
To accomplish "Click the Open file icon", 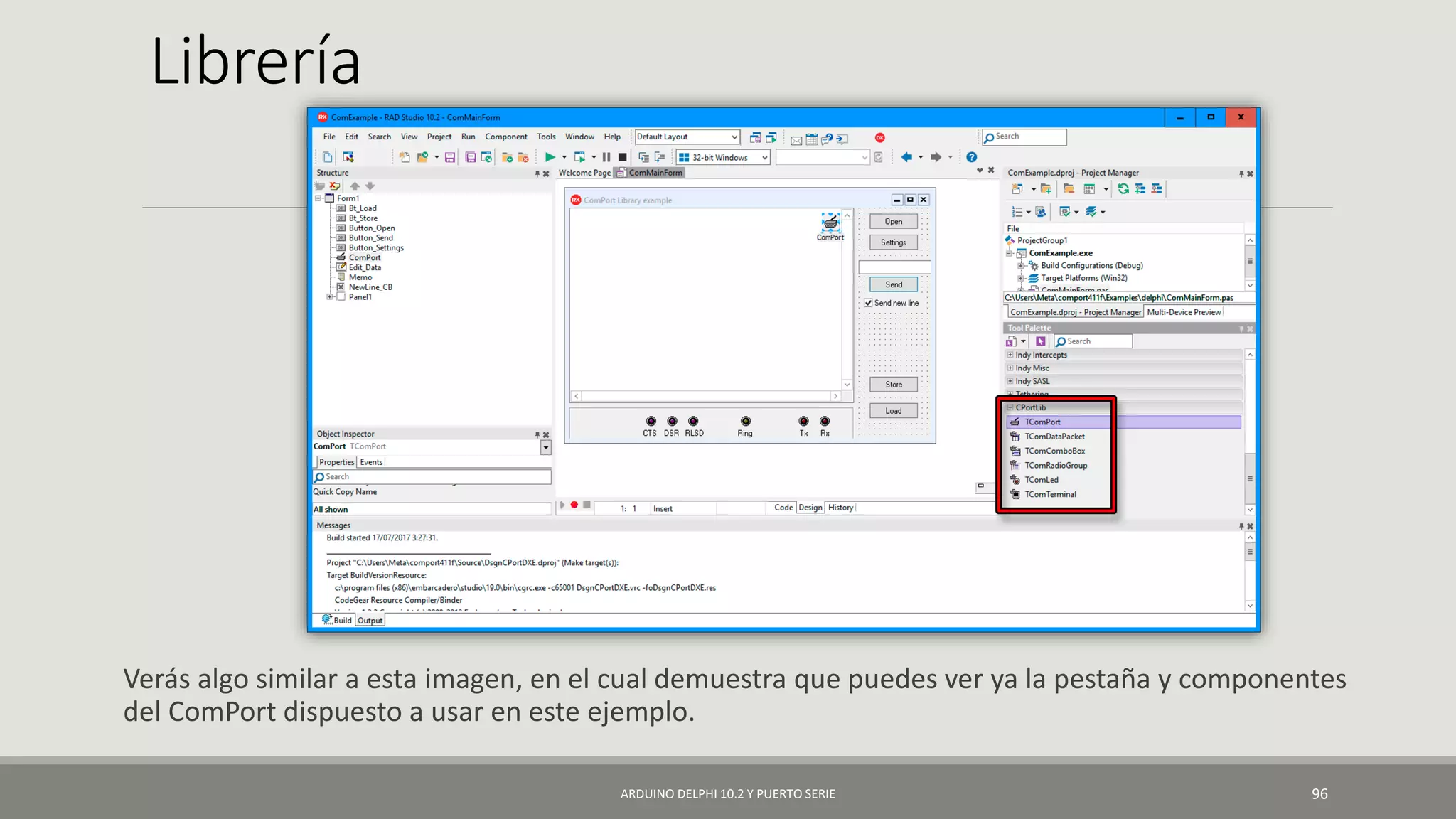I will pos(422,157).
